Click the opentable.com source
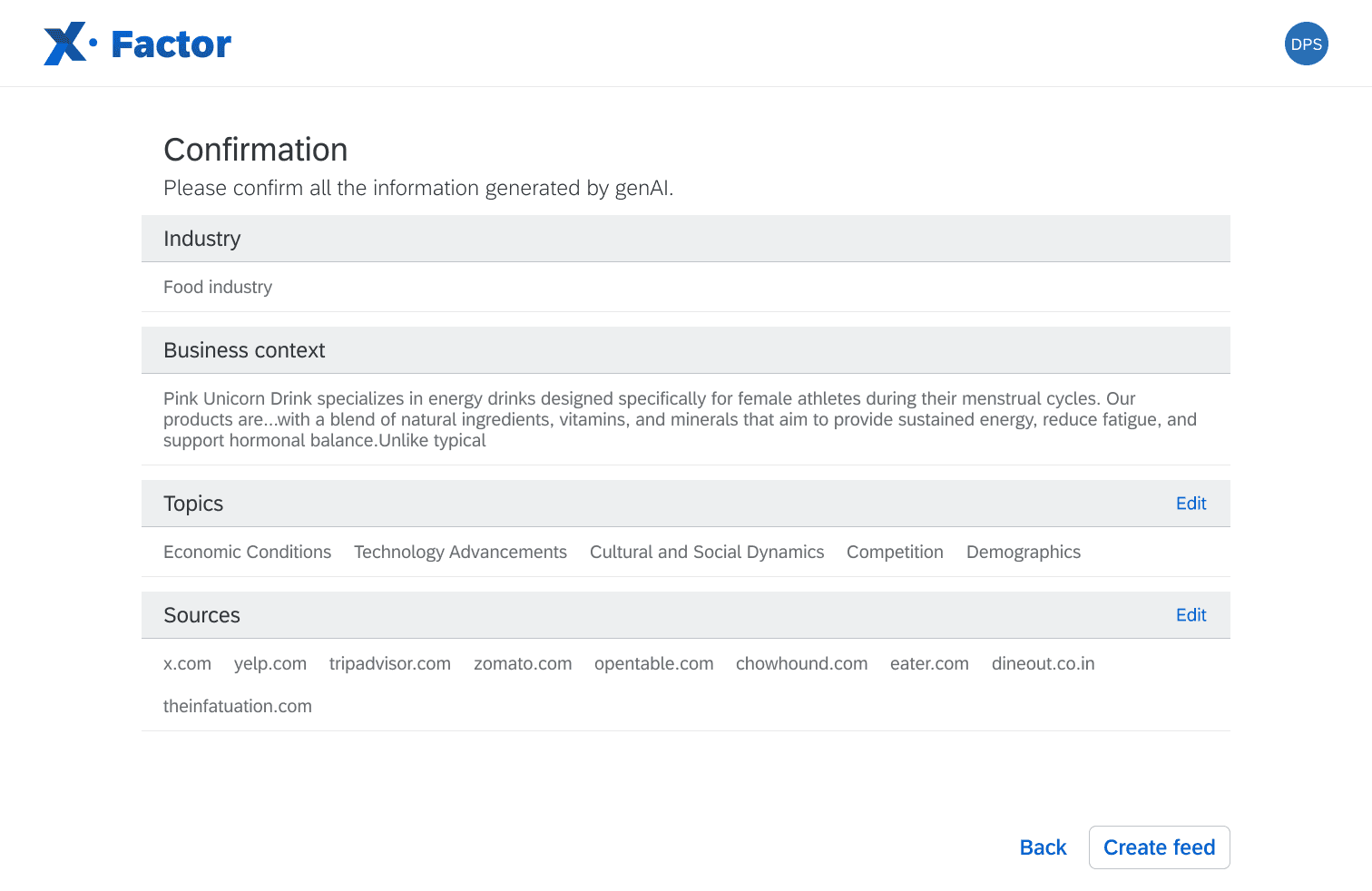The image size is (1372, 891). pos(653,663)
